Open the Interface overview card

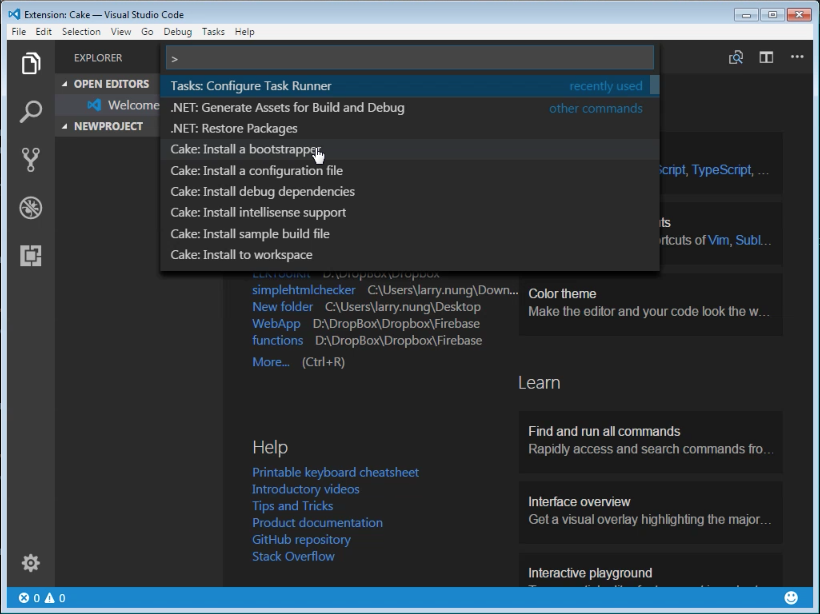(651, 511)
